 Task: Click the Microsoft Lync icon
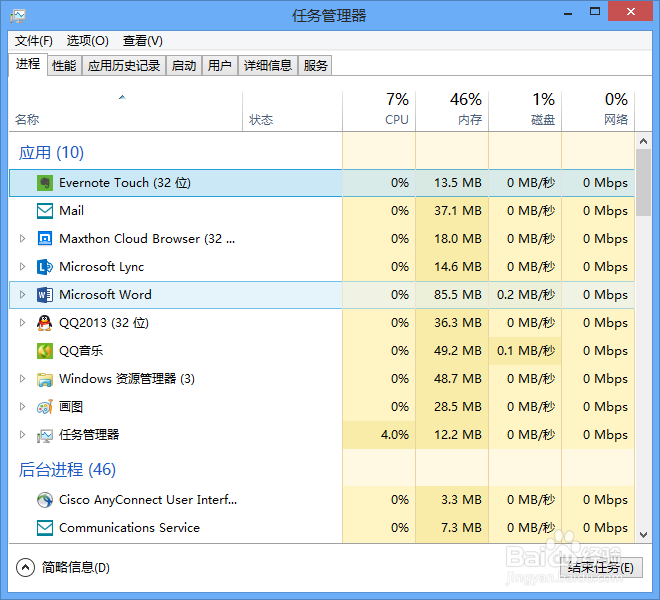tap(45, 267)
